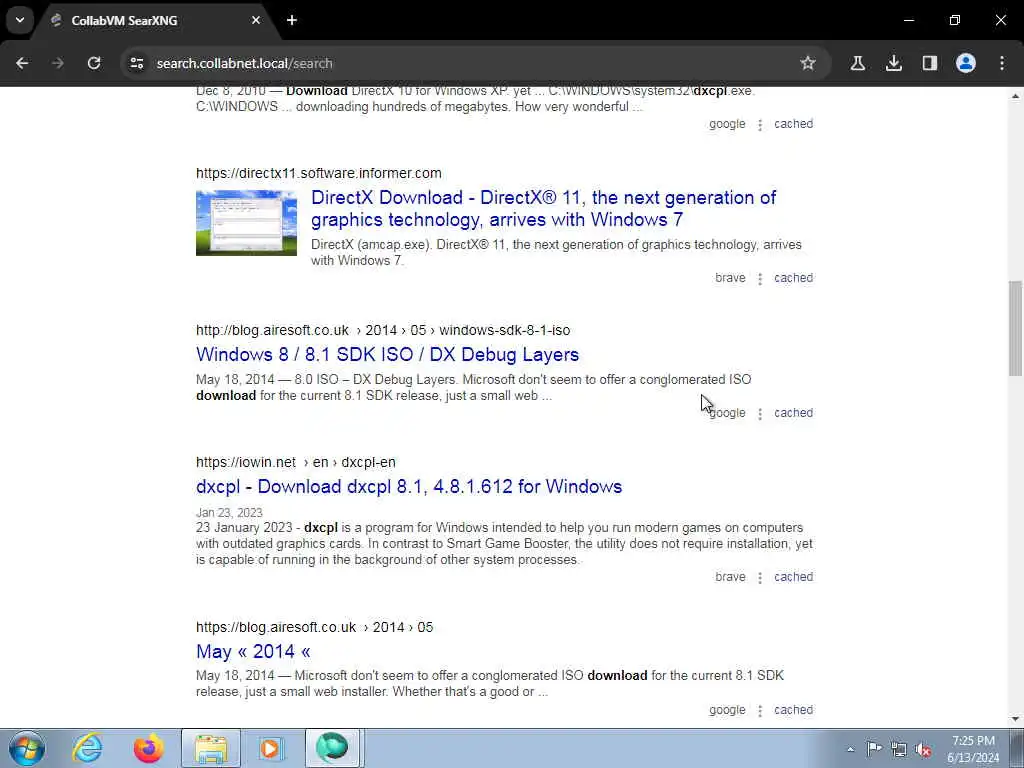The width and height of the screenshot is (1024, 768).
Task: Reload the current search page
Action: (x=94, y=63)
